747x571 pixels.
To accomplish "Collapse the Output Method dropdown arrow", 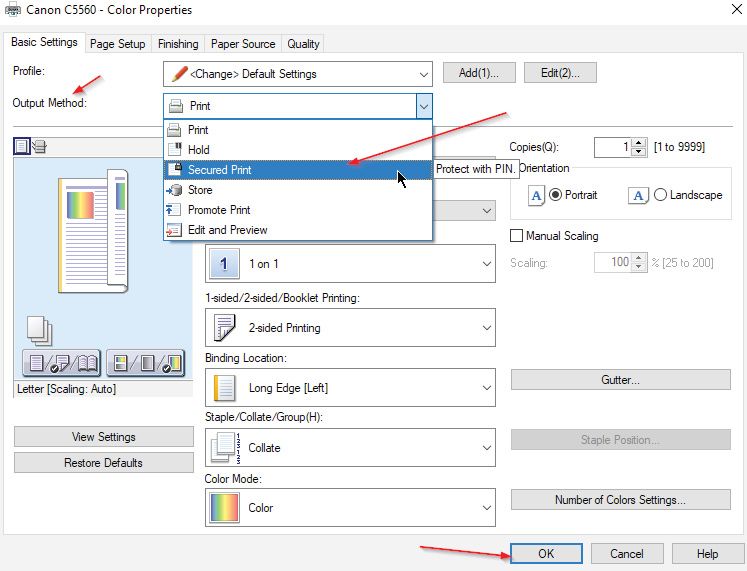I will [424, 106].
